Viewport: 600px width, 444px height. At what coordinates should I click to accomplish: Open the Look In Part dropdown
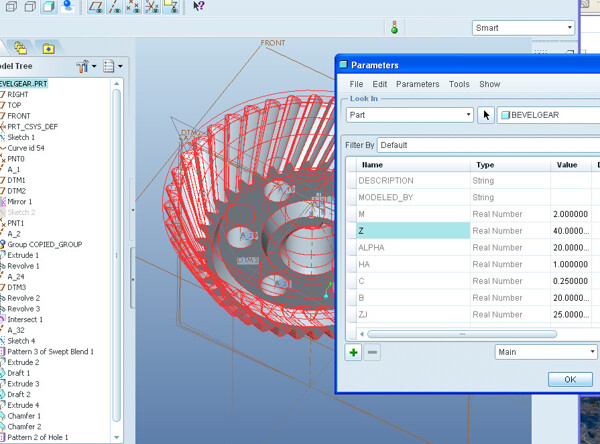pos(410,115)
